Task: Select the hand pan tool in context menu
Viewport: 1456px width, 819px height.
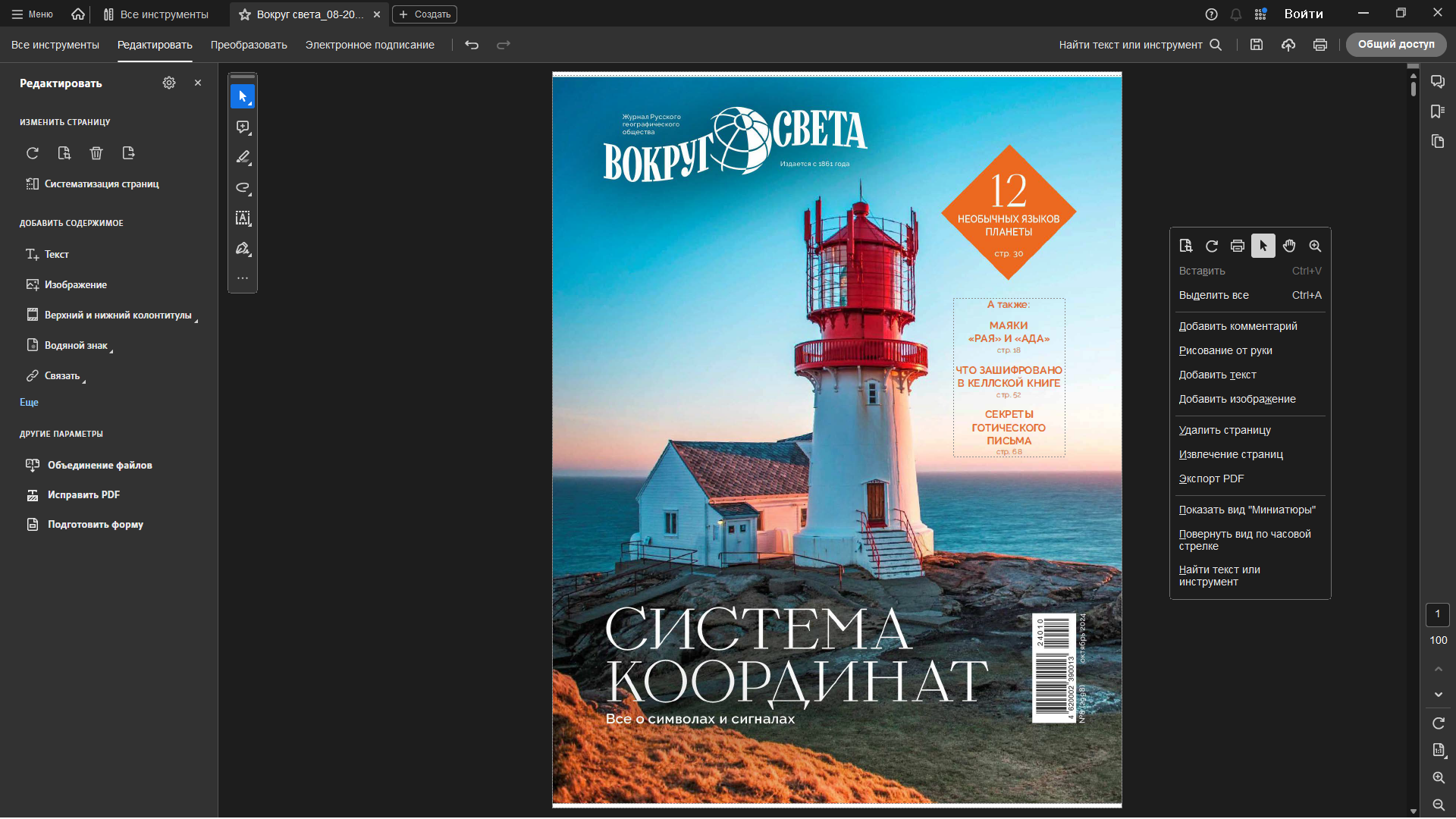Action: click(x=1289, y=246)
